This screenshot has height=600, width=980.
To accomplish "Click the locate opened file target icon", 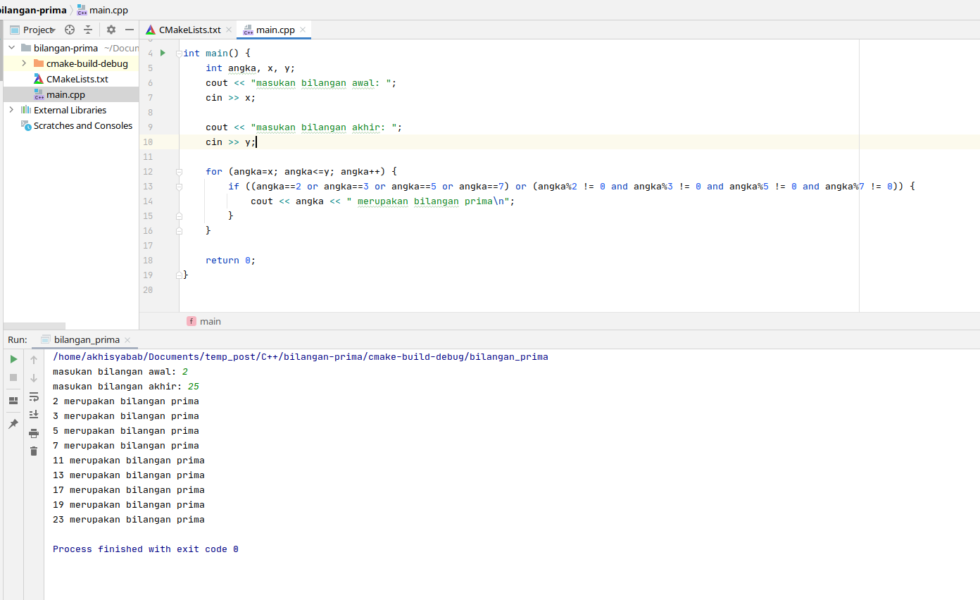I will 69,30.
